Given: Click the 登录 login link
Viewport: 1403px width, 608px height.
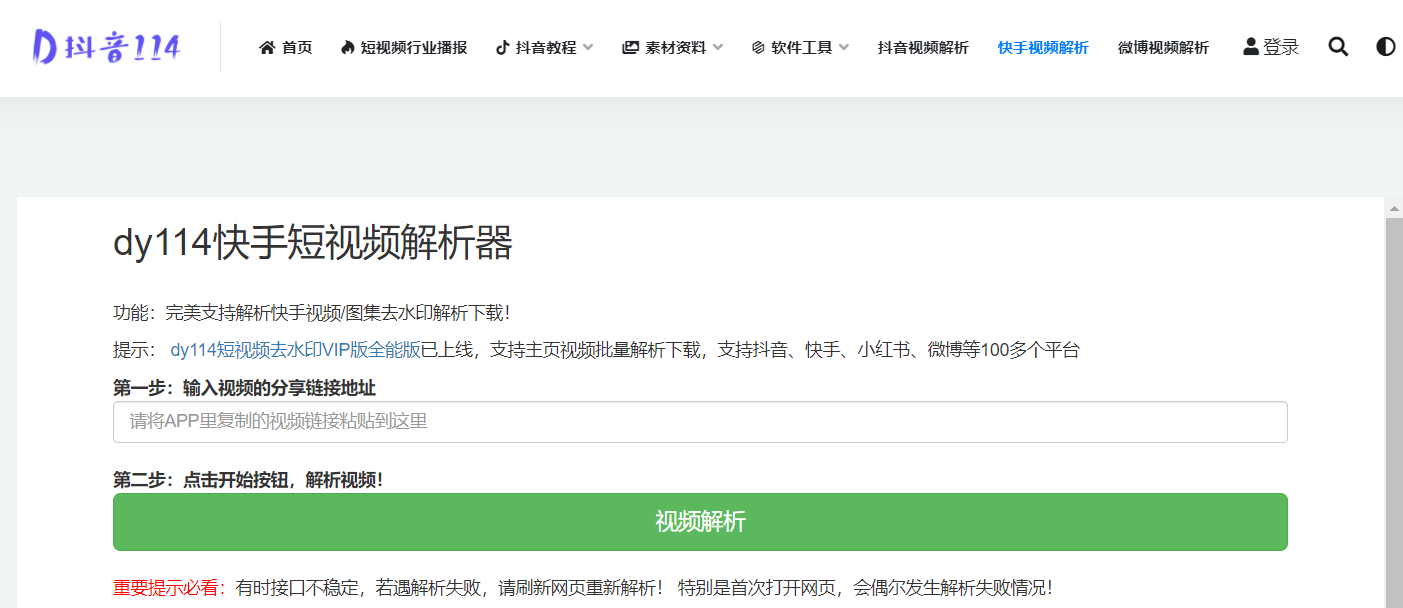Looking at the screenshot, I should [1271, 47].
